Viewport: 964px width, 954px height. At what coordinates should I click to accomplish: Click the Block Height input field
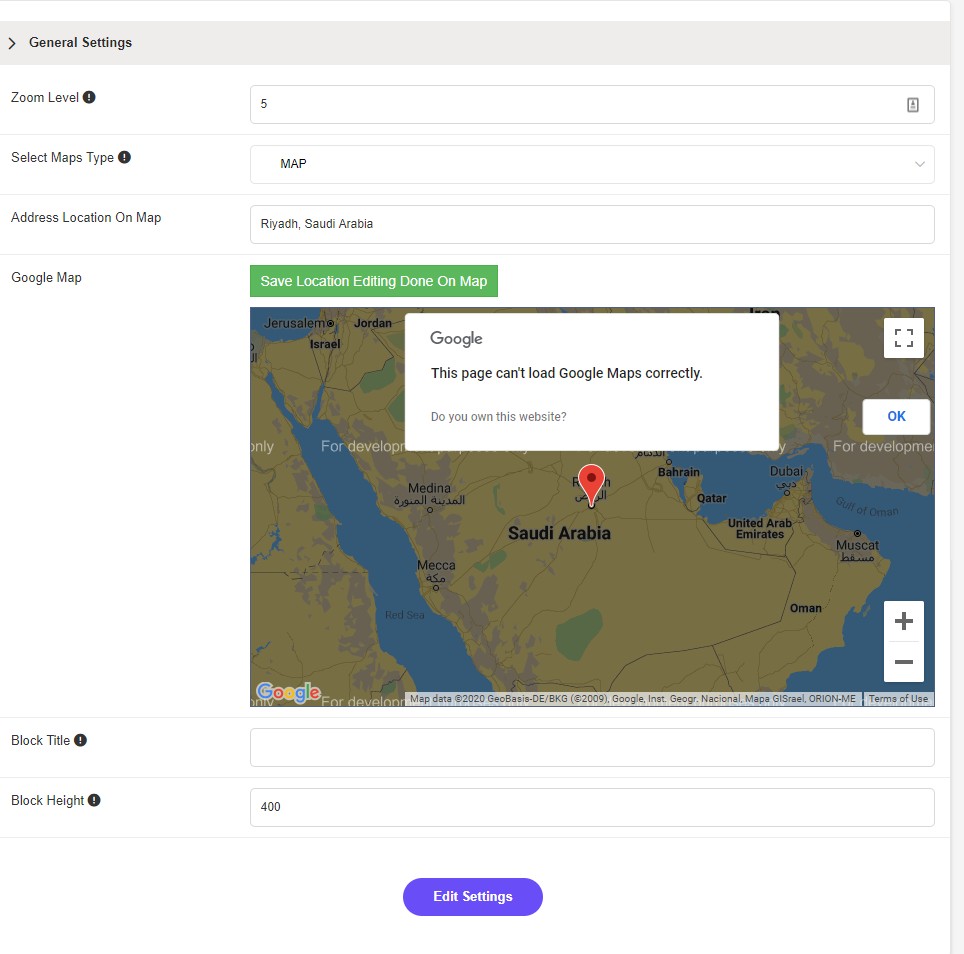point(592,808)
